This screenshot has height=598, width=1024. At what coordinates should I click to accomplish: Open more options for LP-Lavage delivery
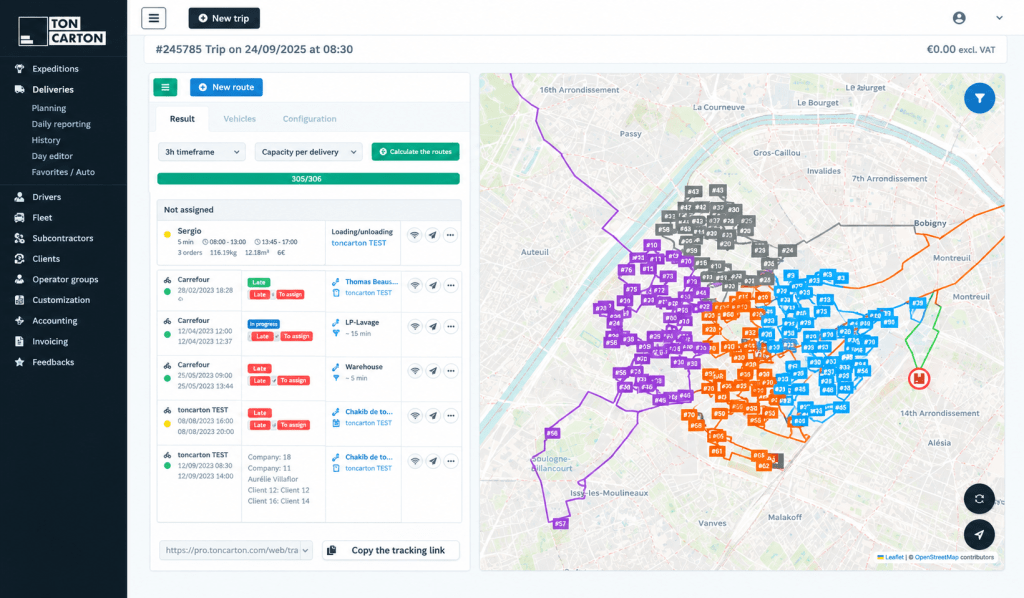click(451, 326)
